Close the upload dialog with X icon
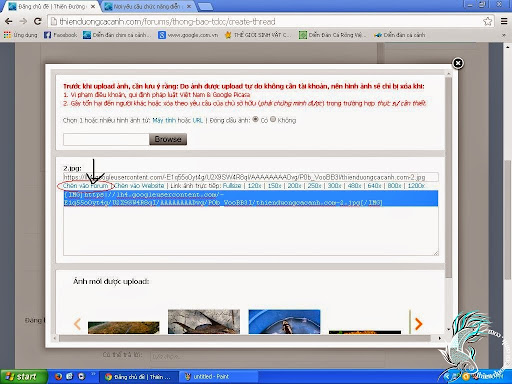The width and height of the screenshot is (512, 384). click(458, 63)
